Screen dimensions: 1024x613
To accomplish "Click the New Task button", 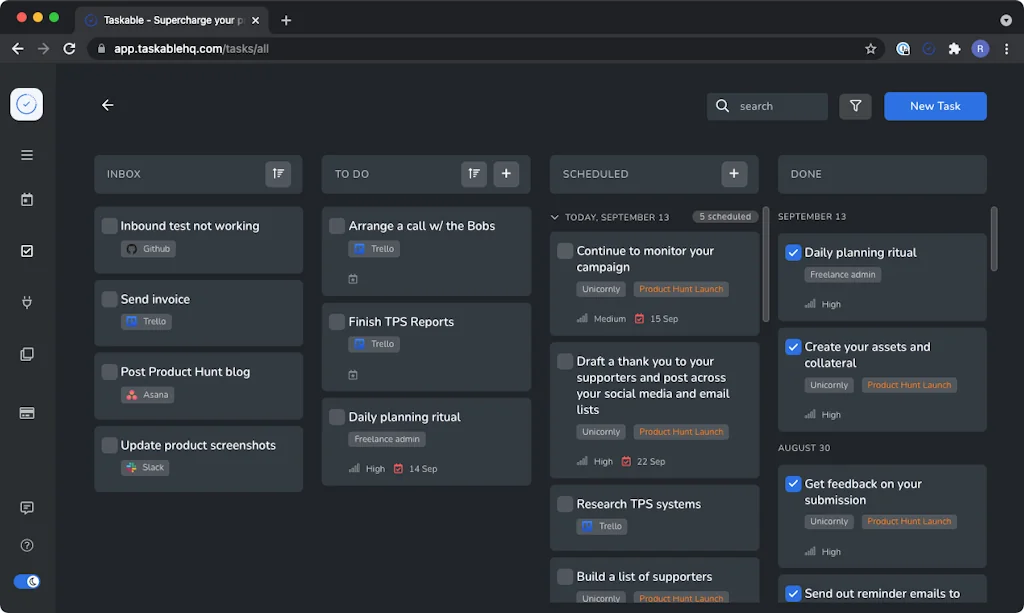I will 935,105.
